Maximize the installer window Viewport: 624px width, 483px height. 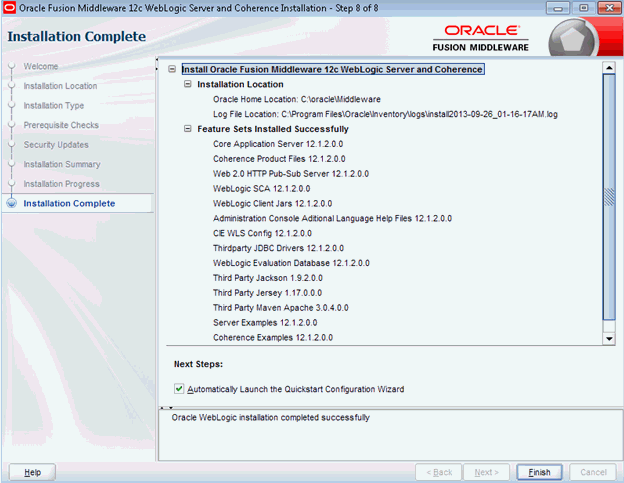[x=584, y=8]
